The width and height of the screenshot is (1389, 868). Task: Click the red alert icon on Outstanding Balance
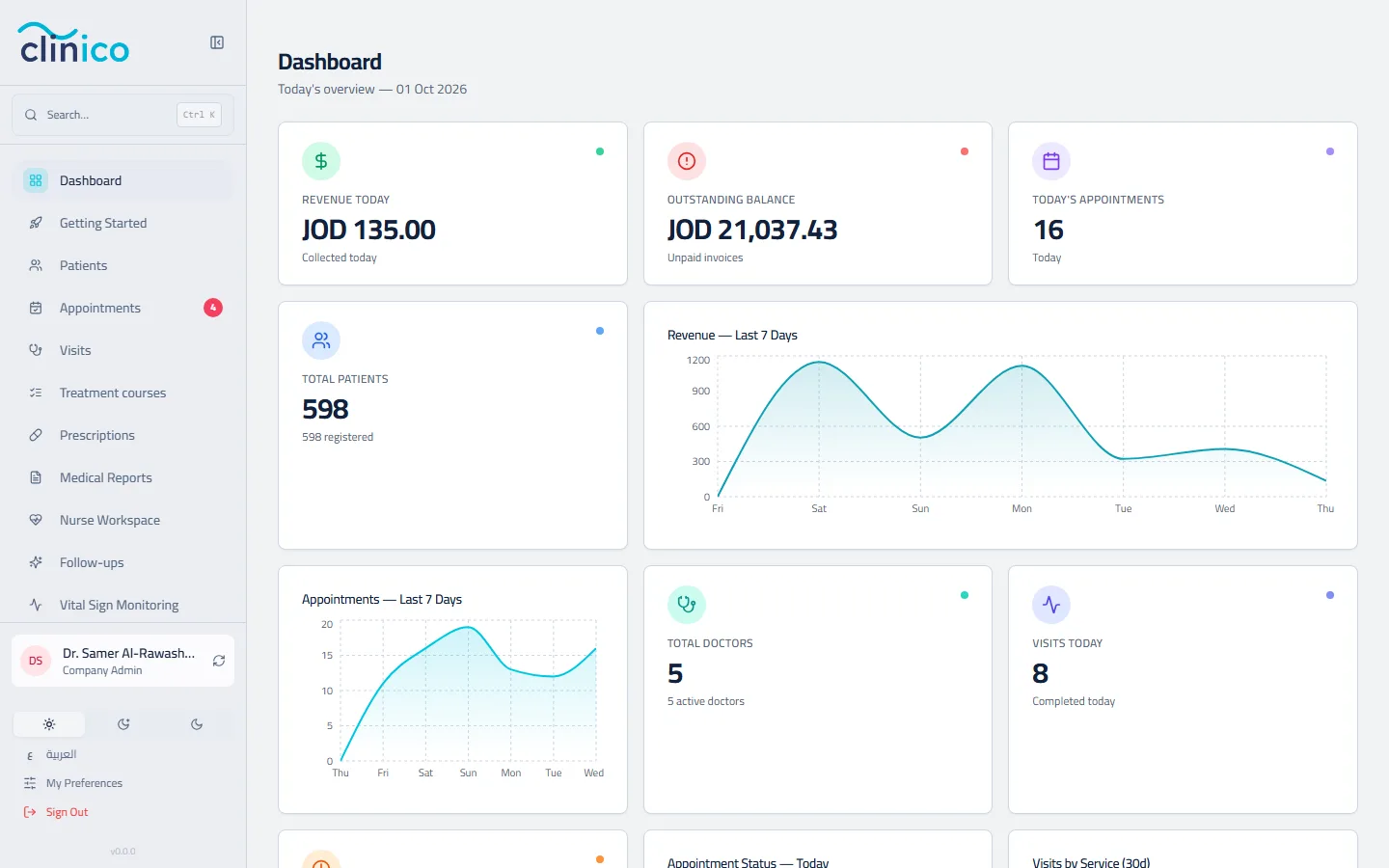click(x=687, y=161)
